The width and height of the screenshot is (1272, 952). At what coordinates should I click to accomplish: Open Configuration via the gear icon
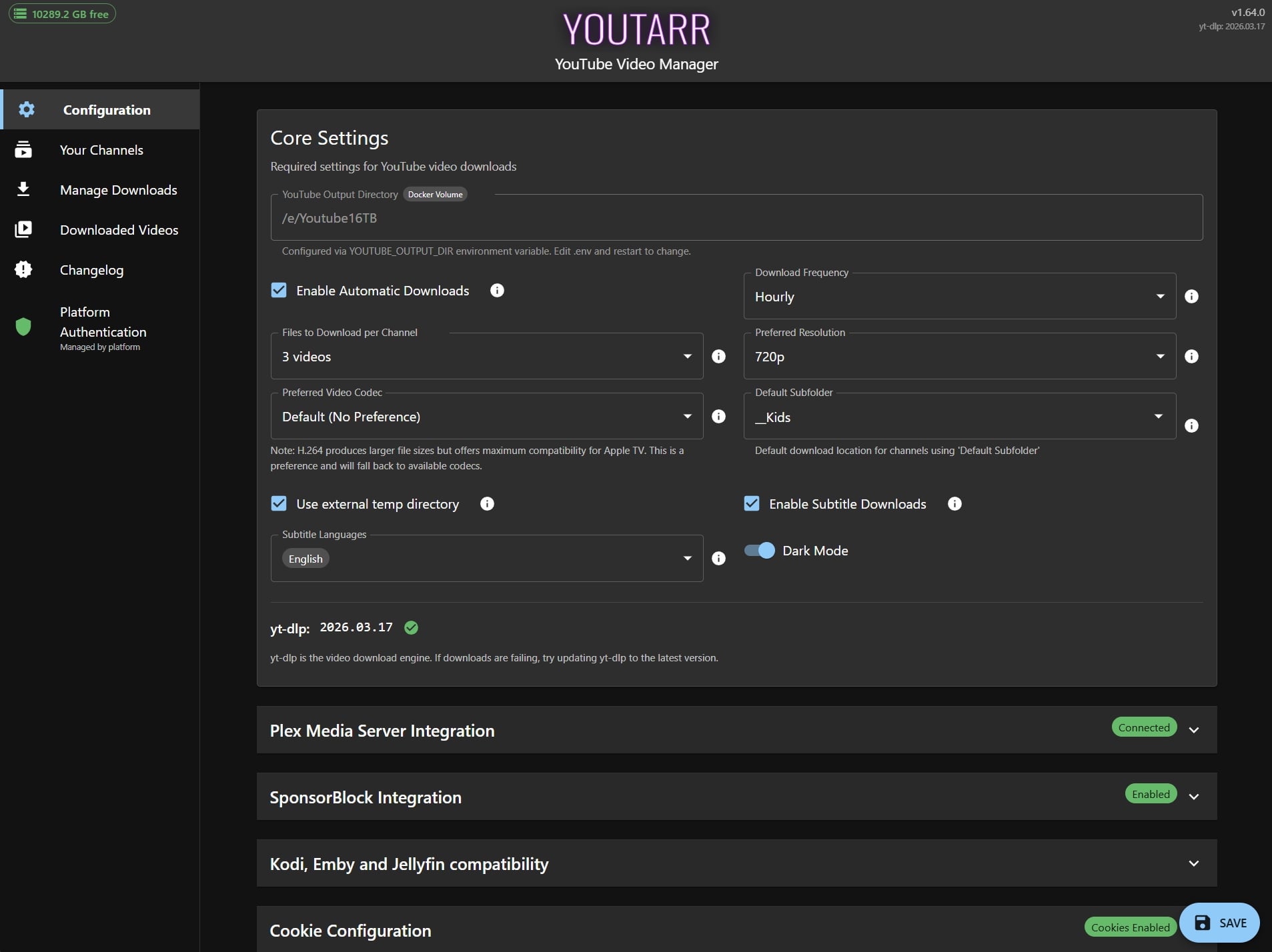pos(26,109)
